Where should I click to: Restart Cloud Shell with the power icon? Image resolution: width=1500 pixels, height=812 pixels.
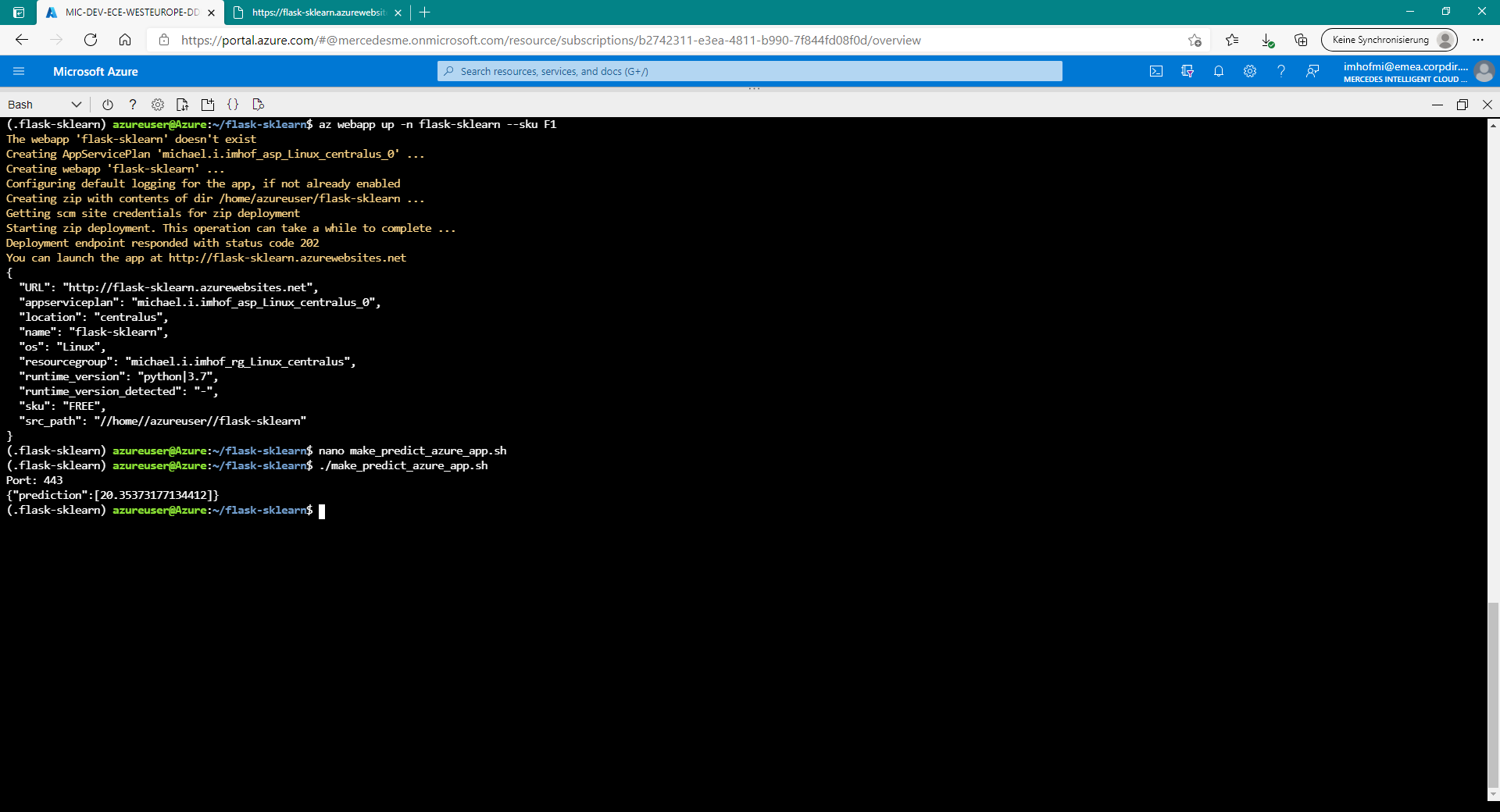108,105
